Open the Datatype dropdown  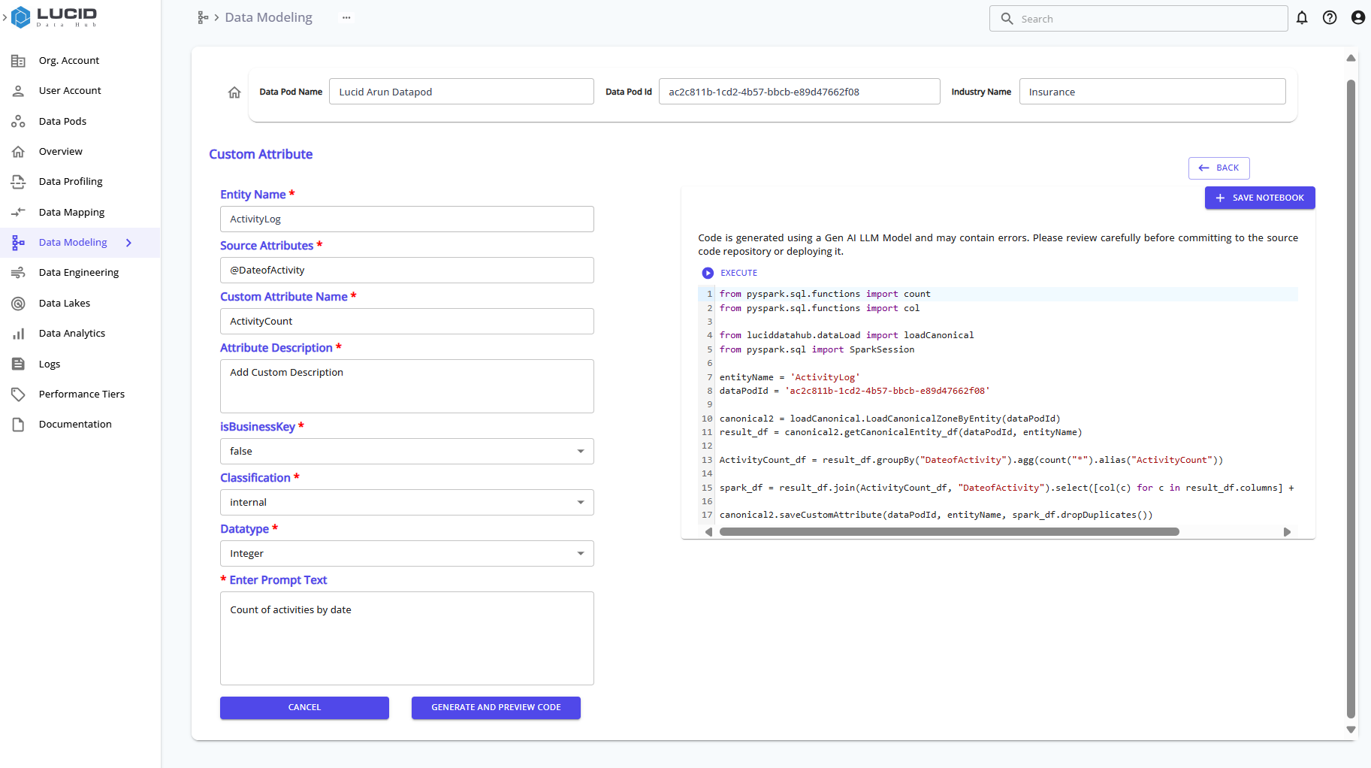407,553
